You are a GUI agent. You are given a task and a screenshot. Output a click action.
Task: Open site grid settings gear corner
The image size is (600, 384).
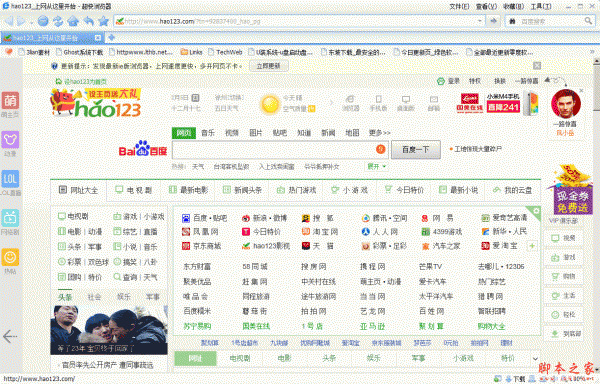(x=536, y=211)
